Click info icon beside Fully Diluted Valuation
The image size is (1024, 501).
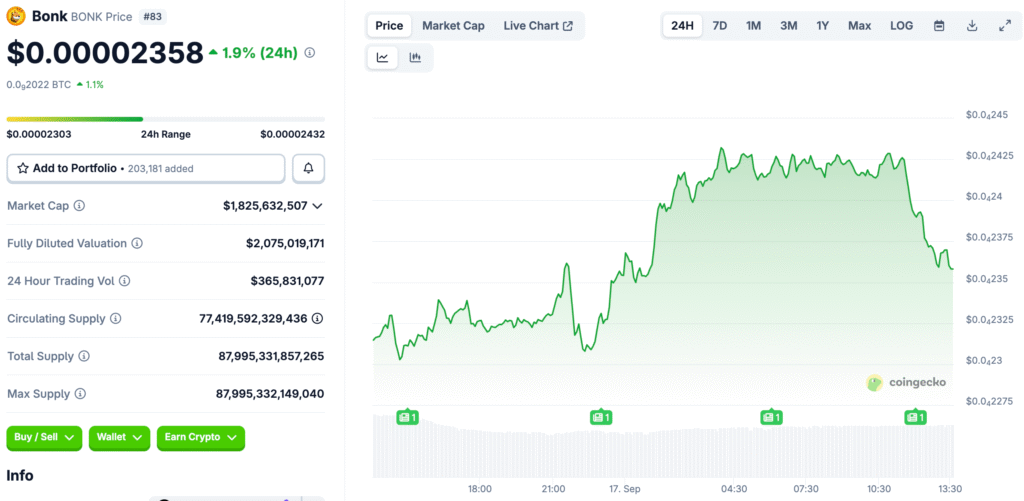coord(137,243)
